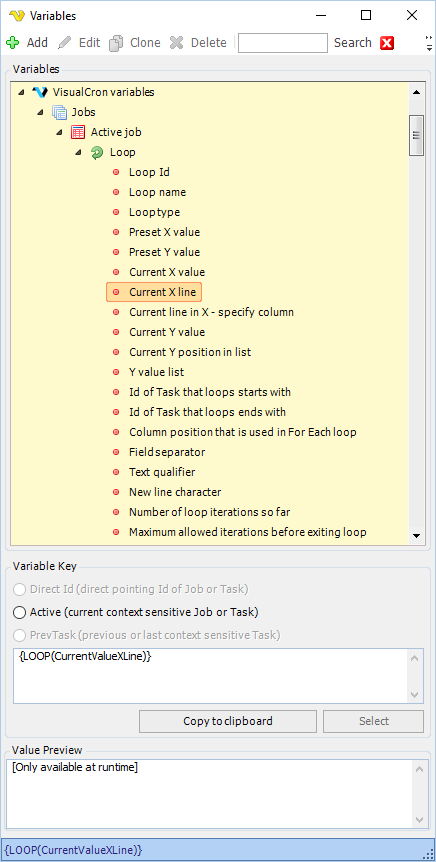Click the Active job calendar icon
Image resolution: width=436 pixels, height=862 pixels.
[x=78, y=132]
